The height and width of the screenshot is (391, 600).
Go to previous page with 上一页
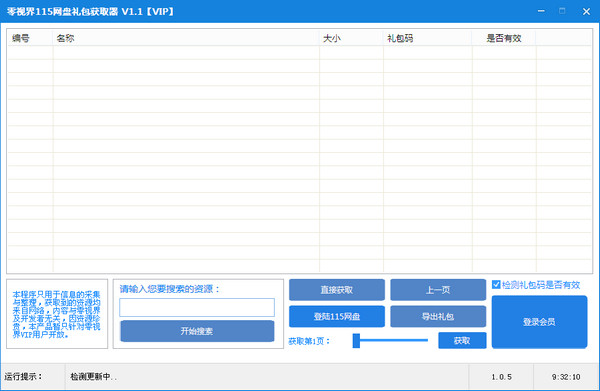[x=438, y=290]
